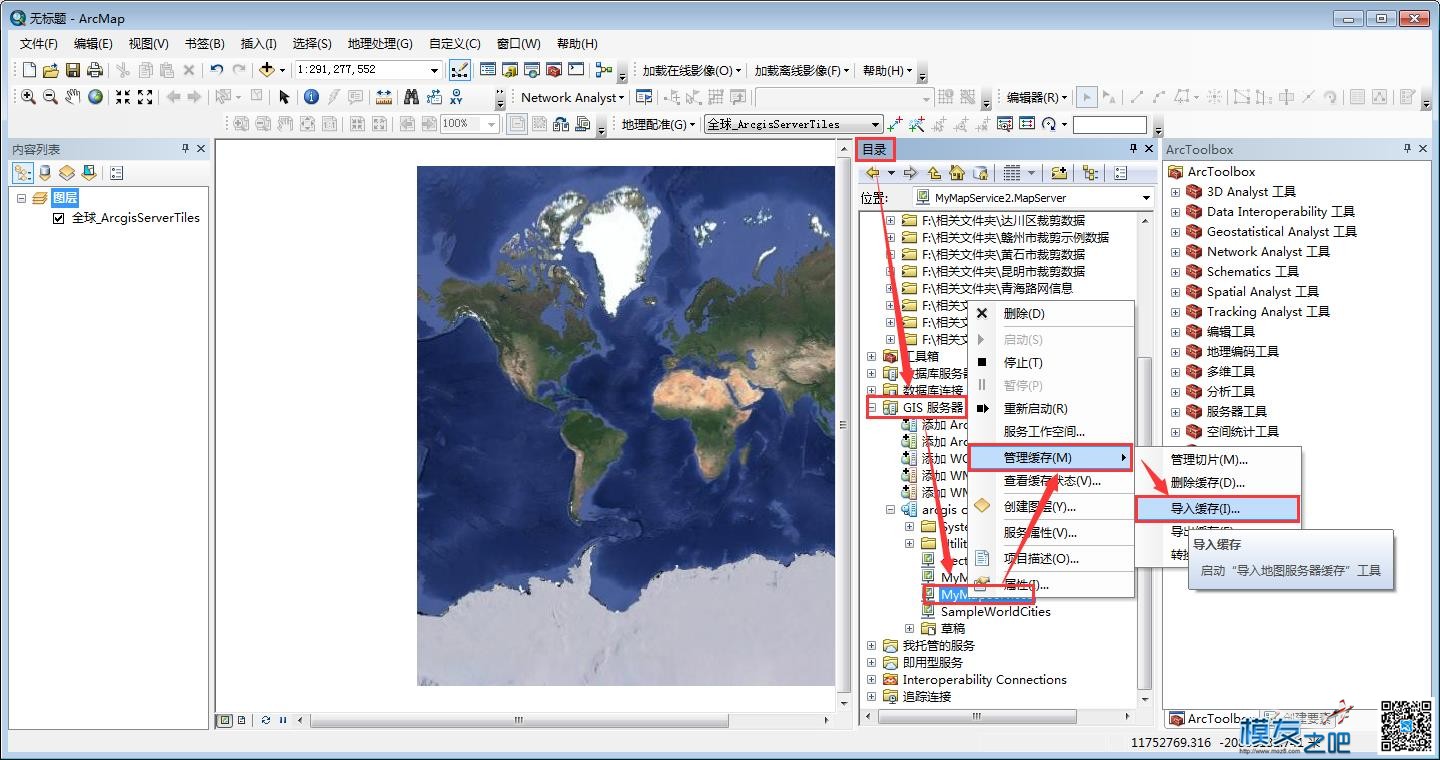Screen dimensions: 1440x760
Task: Collapse the 图层 group in contents
Action: coord(22,198)
